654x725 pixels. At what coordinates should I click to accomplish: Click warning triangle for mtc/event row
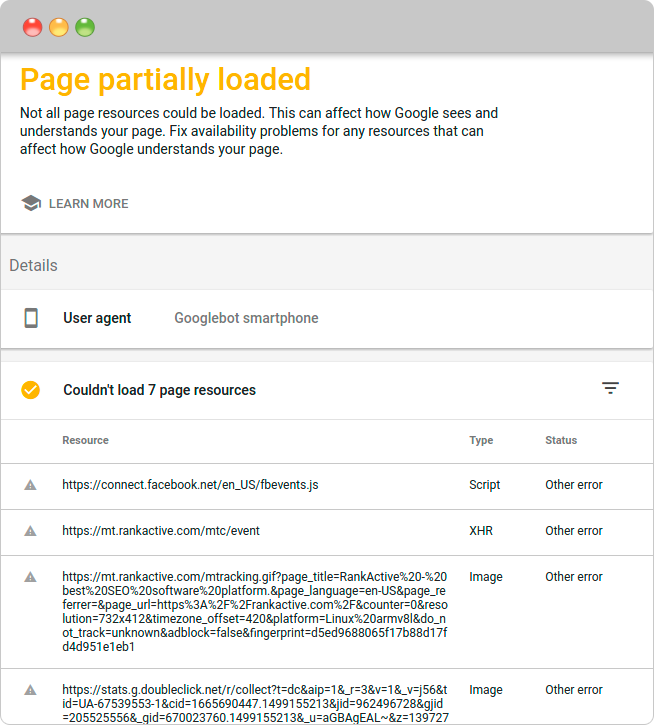(30, 531)
